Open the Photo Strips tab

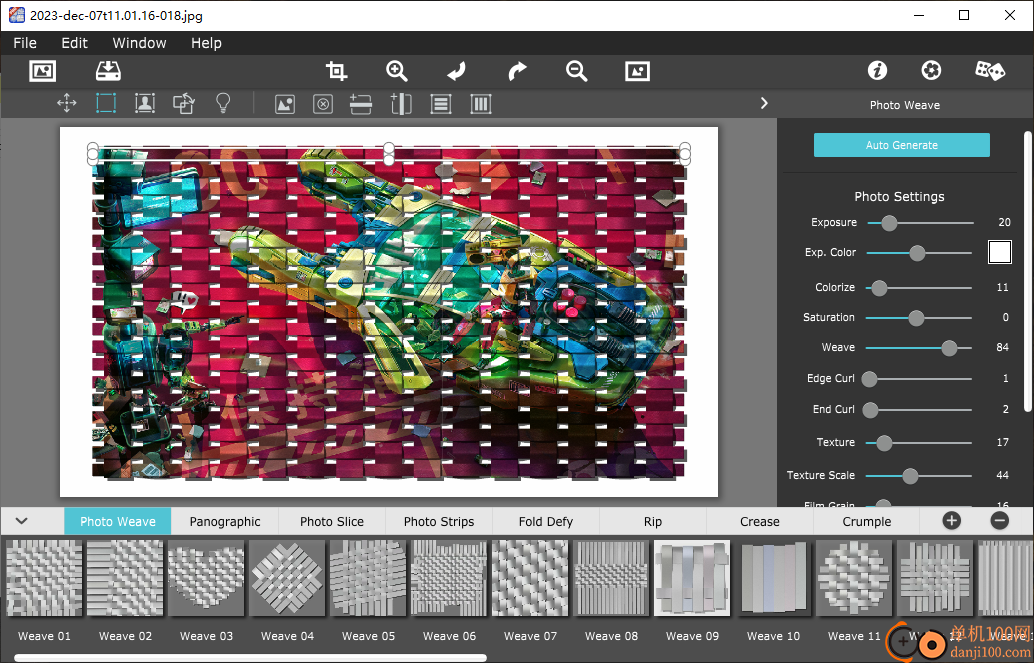pyautogui.click(x=439, y=521)
